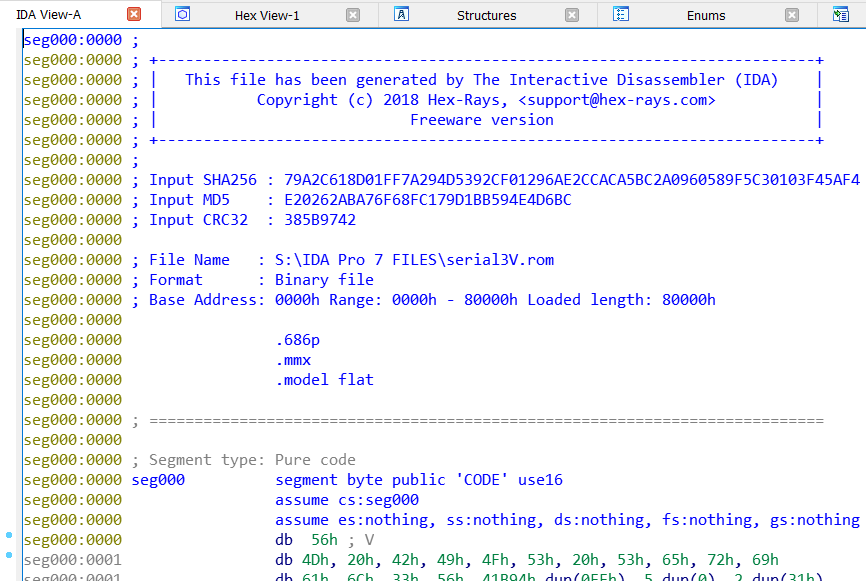Click the 'This file has been generated' banner line
This screenshot has width=866, height=581.
coord(481,80)
